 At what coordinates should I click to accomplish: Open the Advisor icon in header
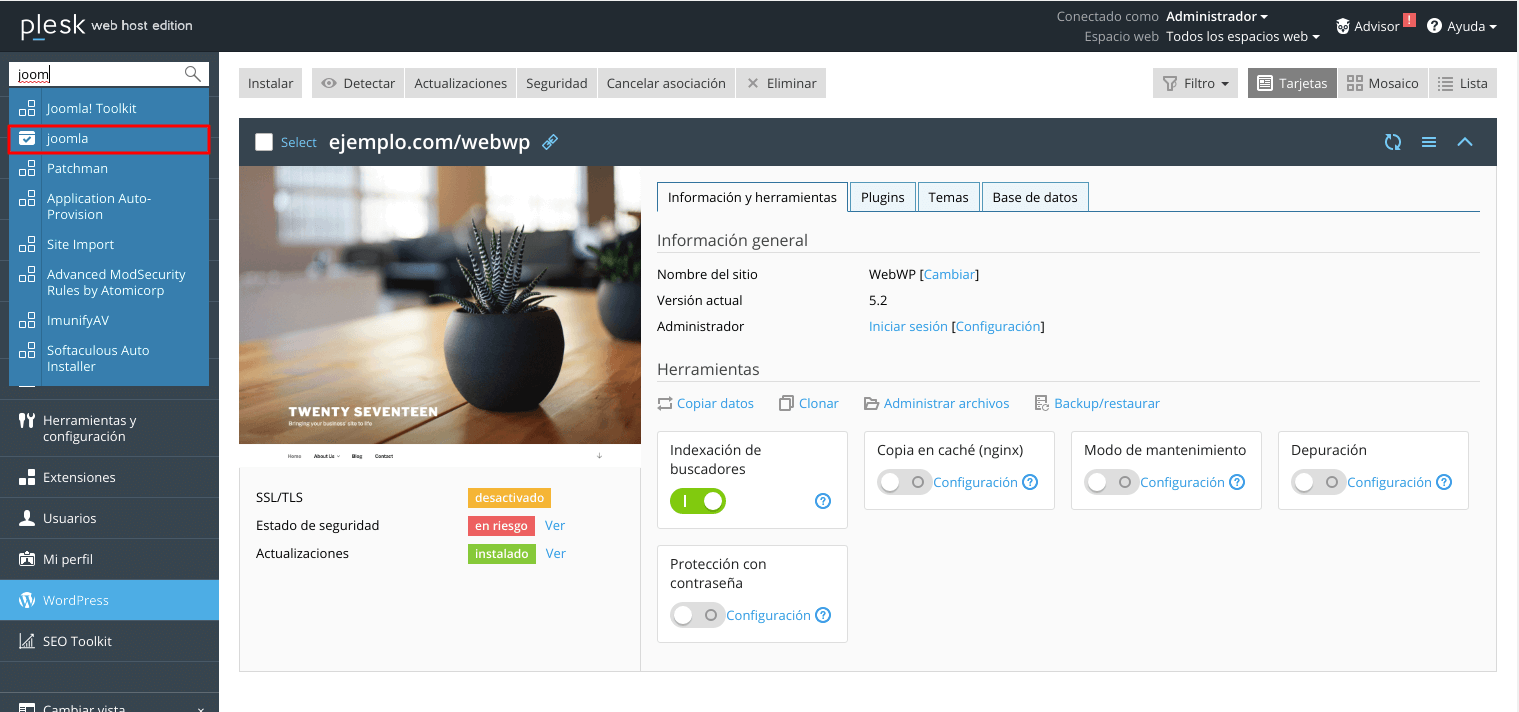point(1342,26)
